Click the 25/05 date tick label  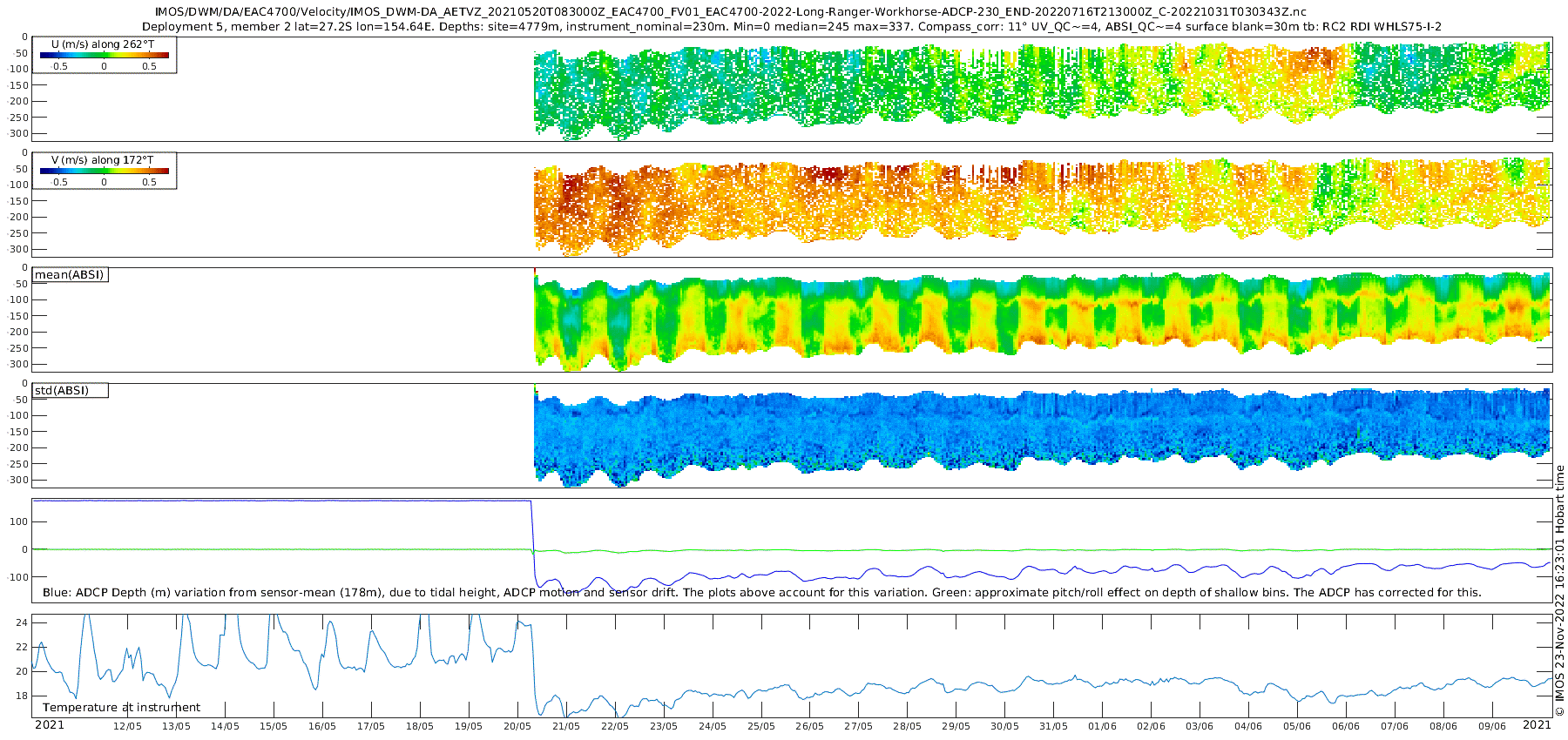(761, 726)
